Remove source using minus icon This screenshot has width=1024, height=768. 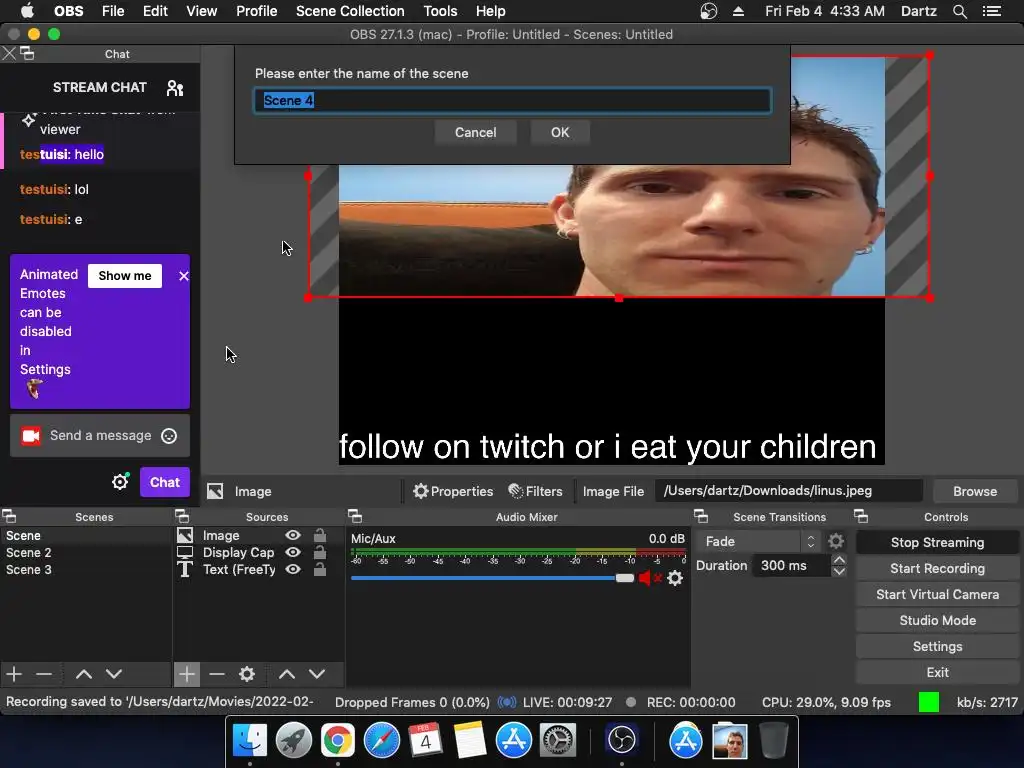pyautogui.click(x=217, y=673)
